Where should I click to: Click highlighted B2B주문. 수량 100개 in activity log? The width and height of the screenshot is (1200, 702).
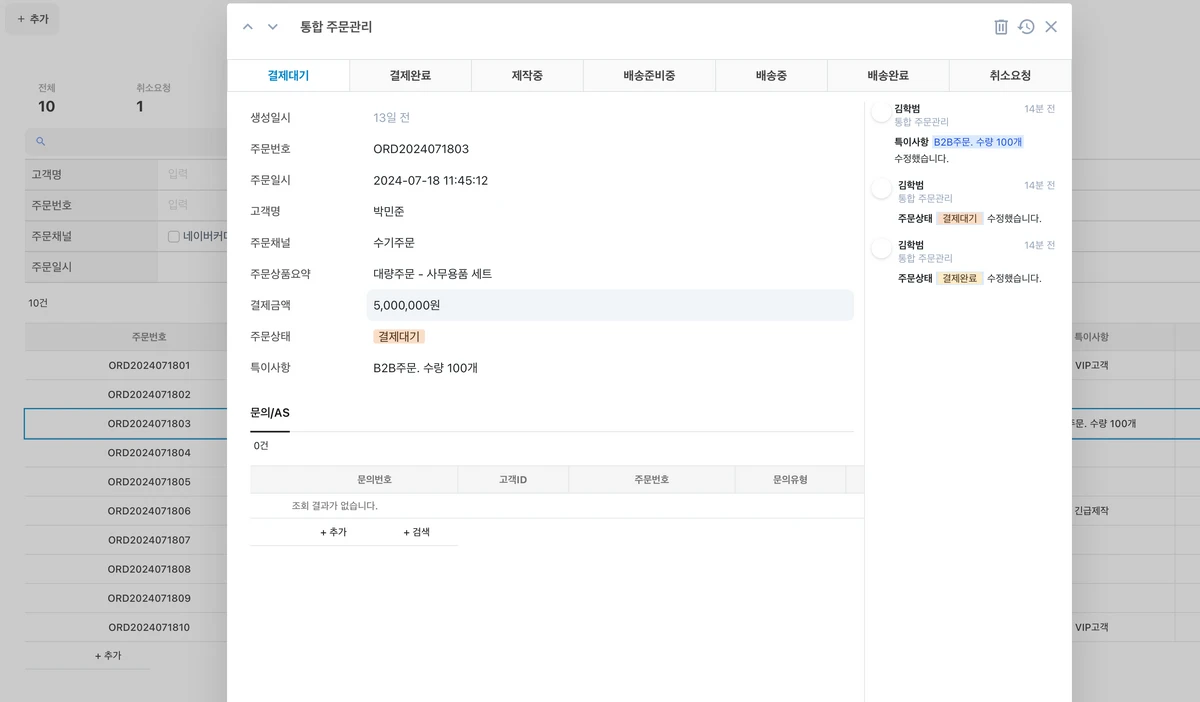[978, 142]
